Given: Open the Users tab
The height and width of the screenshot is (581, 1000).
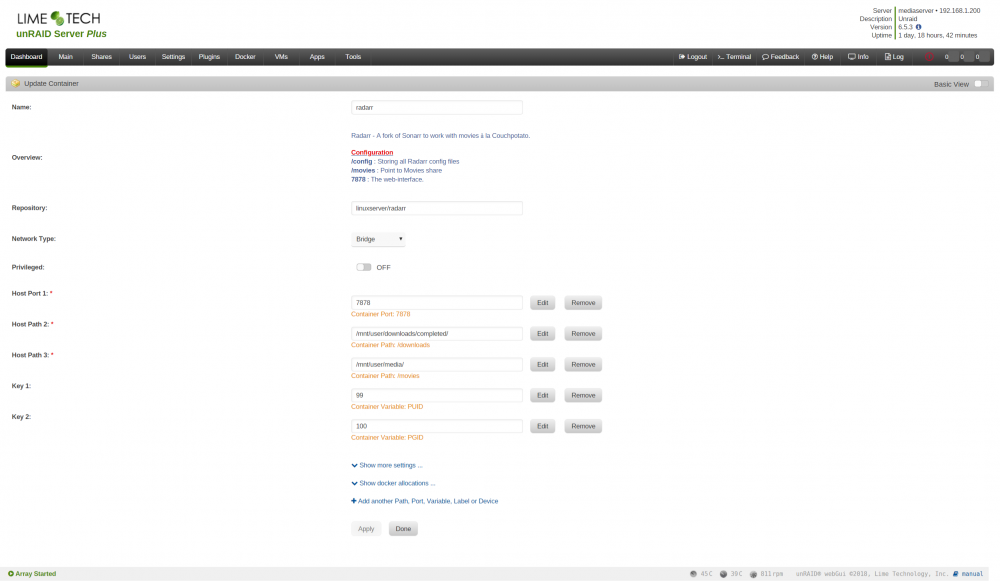Looking at the screenshot, I should (x=137, y=57).
